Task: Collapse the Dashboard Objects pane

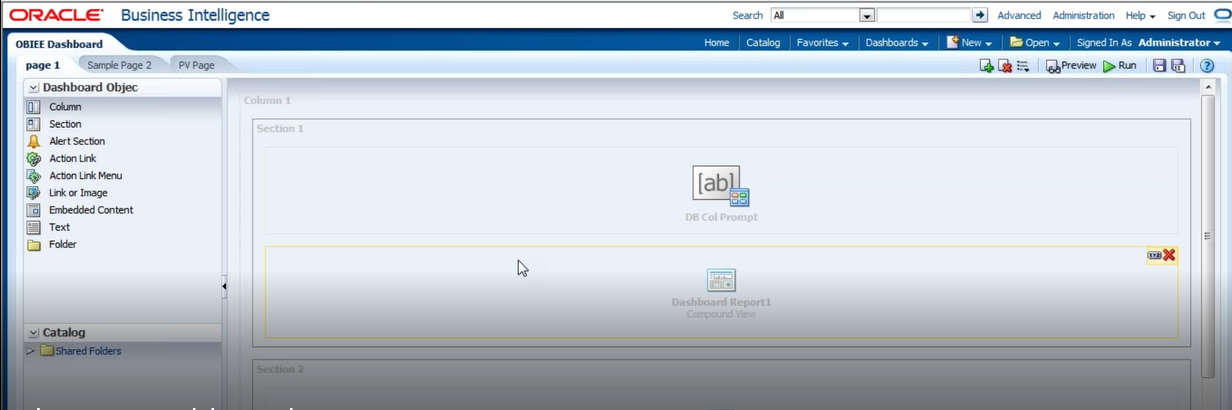Action: point(34,88)
